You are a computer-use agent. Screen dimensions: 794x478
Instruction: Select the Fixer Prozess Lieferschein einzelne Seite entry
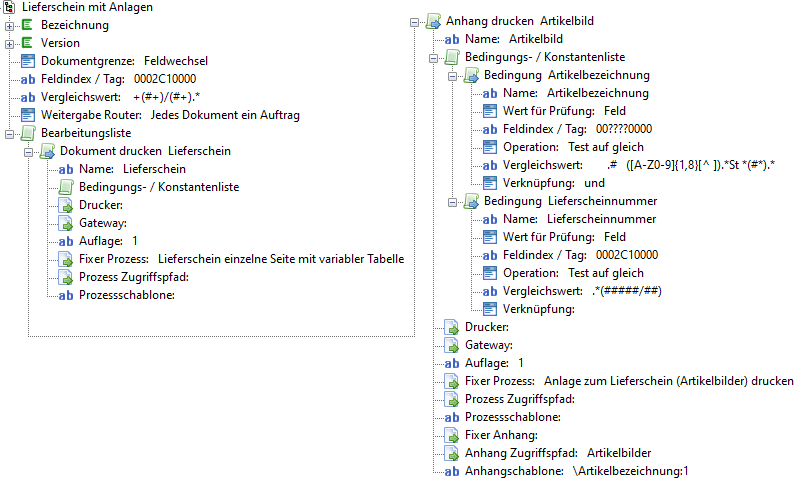pyautogui.click(x=240, y=259)
